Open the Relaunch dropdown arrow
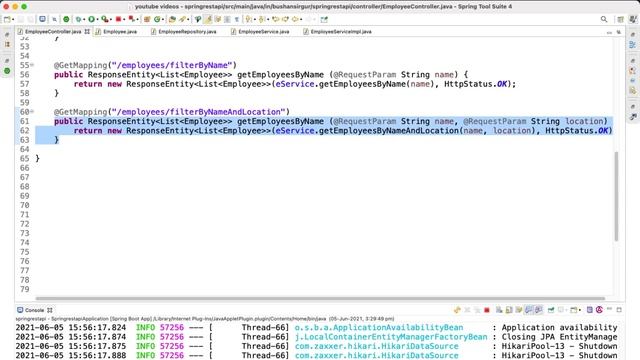This screenshot has width=640, height=360. click(137, 19)
